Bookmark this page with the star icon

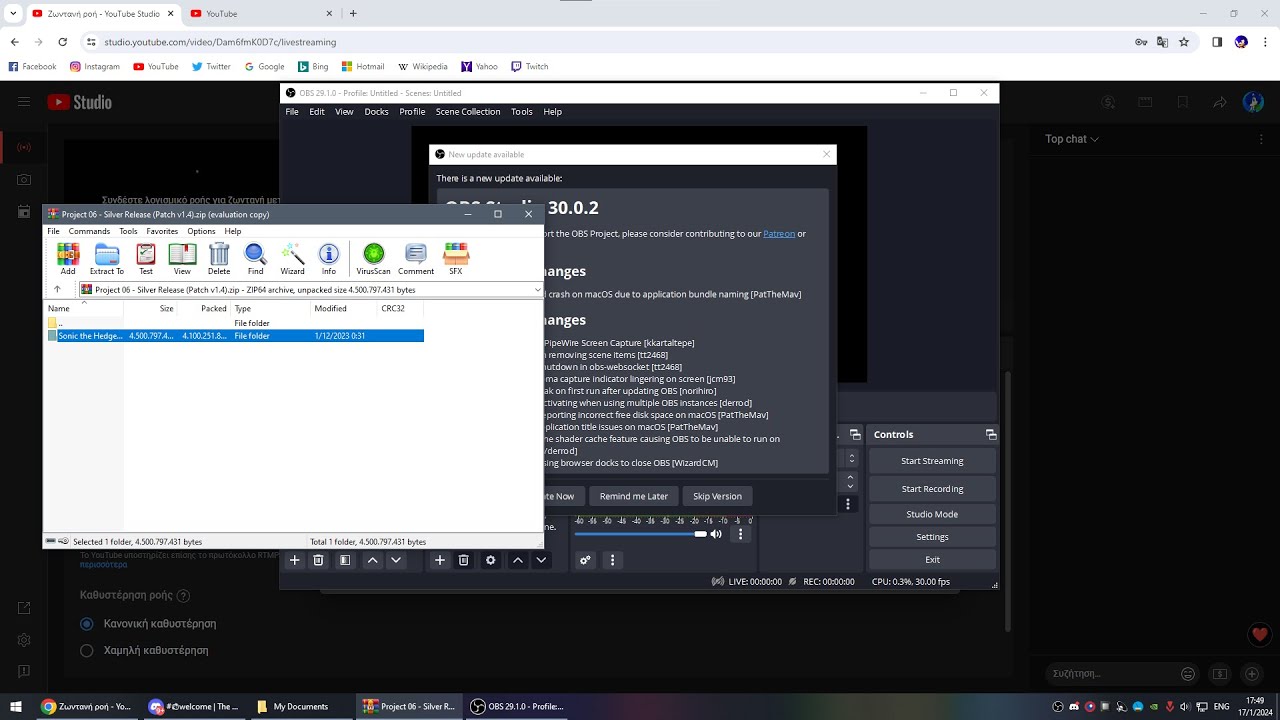pyautogui.click(x=1184, y=42)
